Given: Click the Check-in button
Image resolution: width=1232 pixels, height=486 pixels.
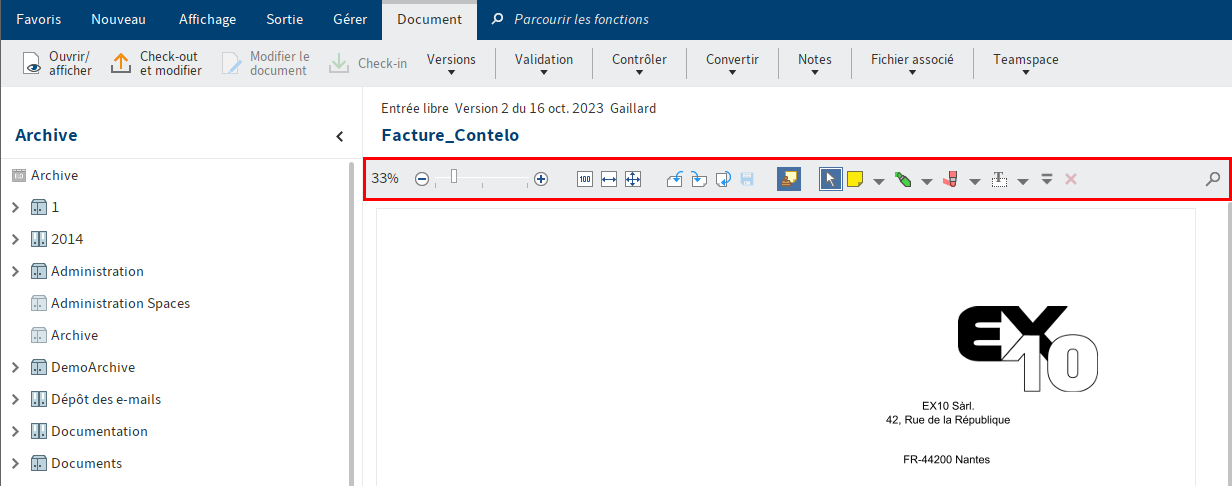Looking at the screenshot, I should [367, 64].
